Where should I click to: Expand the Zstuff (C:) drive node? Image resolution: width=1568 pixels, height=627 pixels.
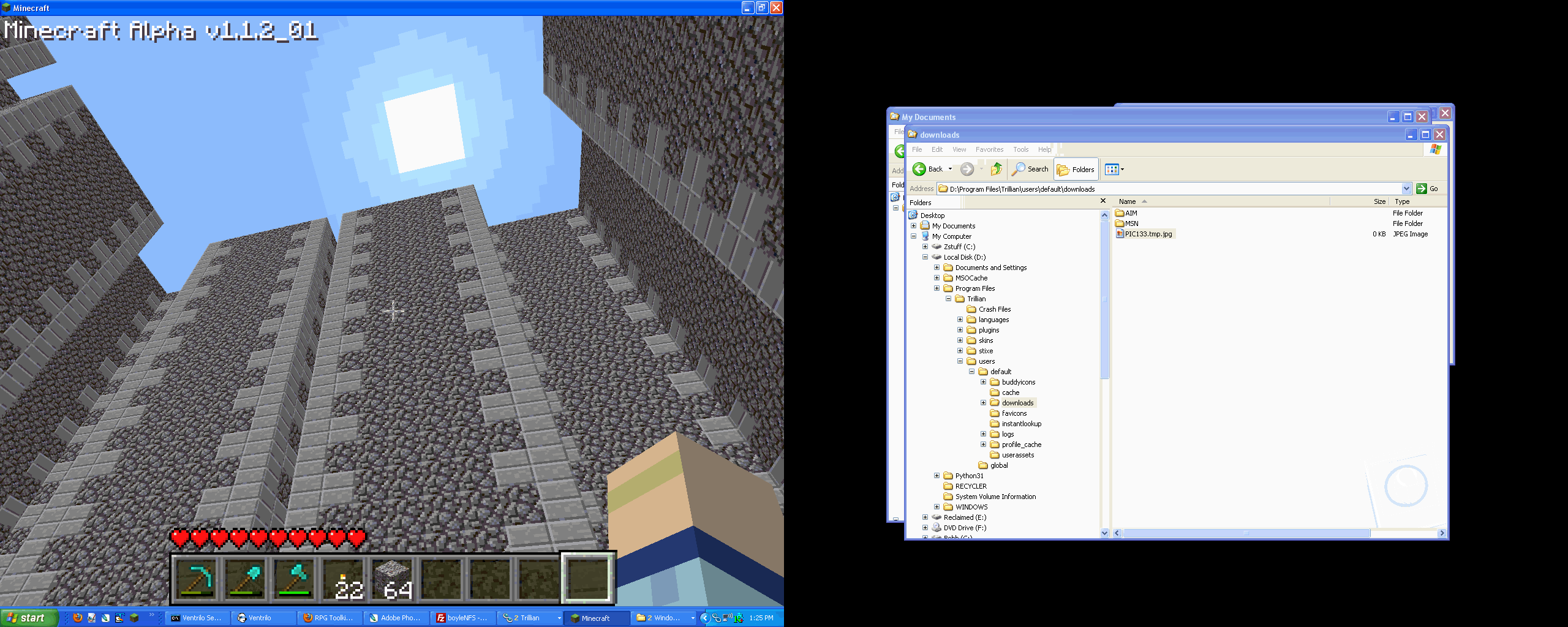point(925,247)
